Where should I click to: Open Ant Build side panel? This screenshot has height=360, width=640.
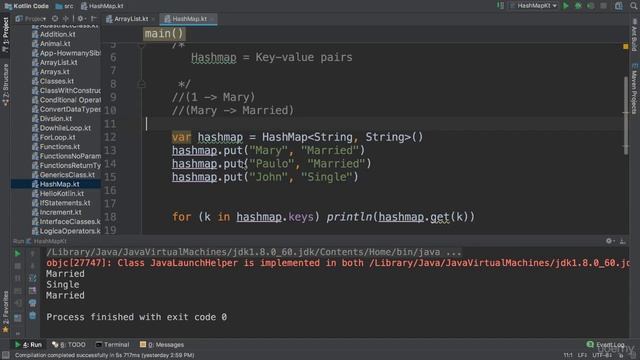634,35
